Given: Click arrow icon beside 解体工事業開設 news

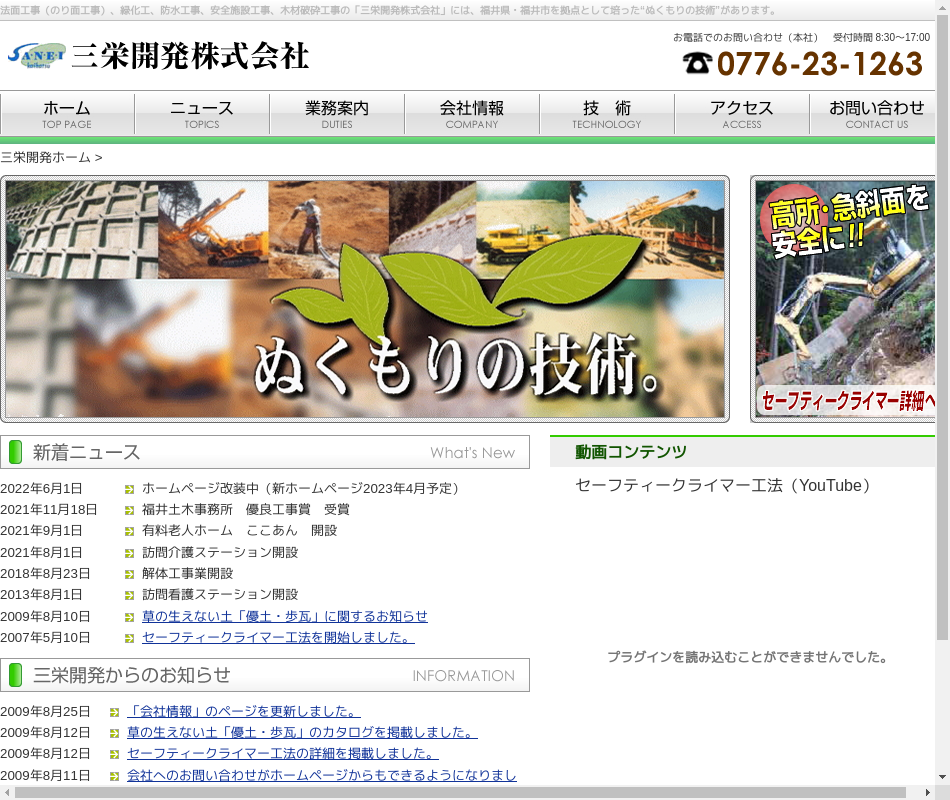Looking at the screenshot, I should [130, 574].
